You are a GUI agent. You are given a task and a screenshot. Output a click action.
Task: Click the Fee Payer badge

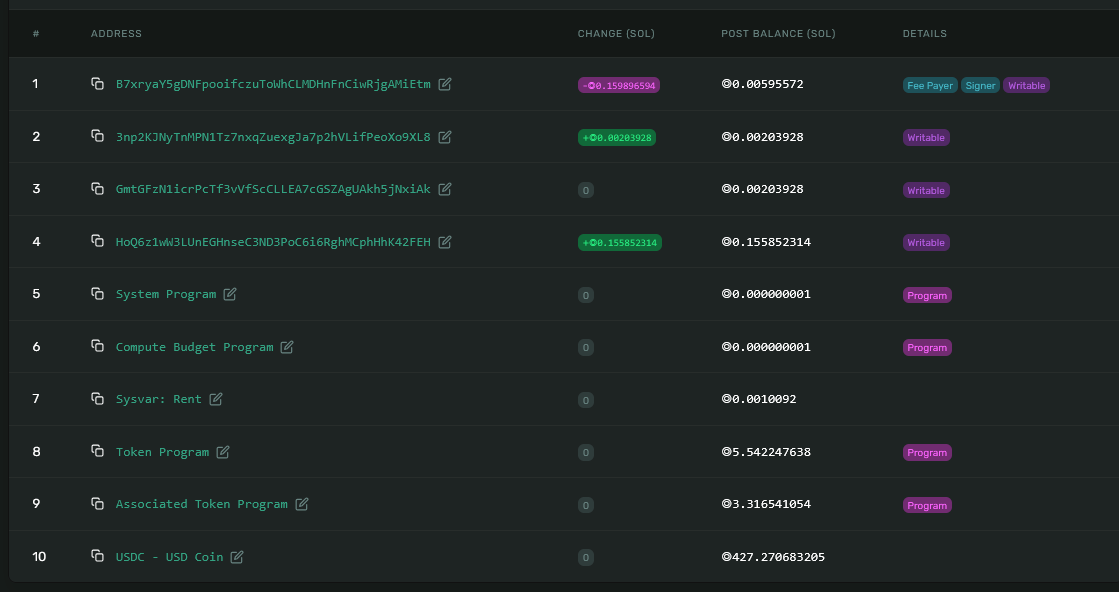pos(930,85)
